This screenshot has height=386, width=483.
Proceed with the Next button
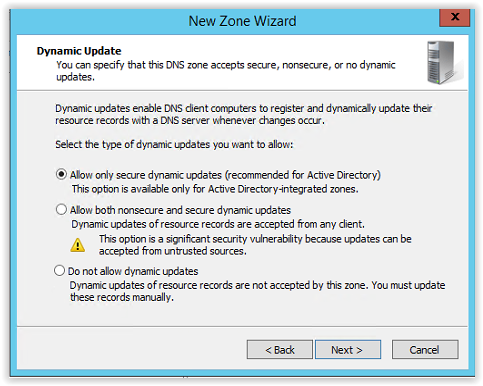click(348, 350)
